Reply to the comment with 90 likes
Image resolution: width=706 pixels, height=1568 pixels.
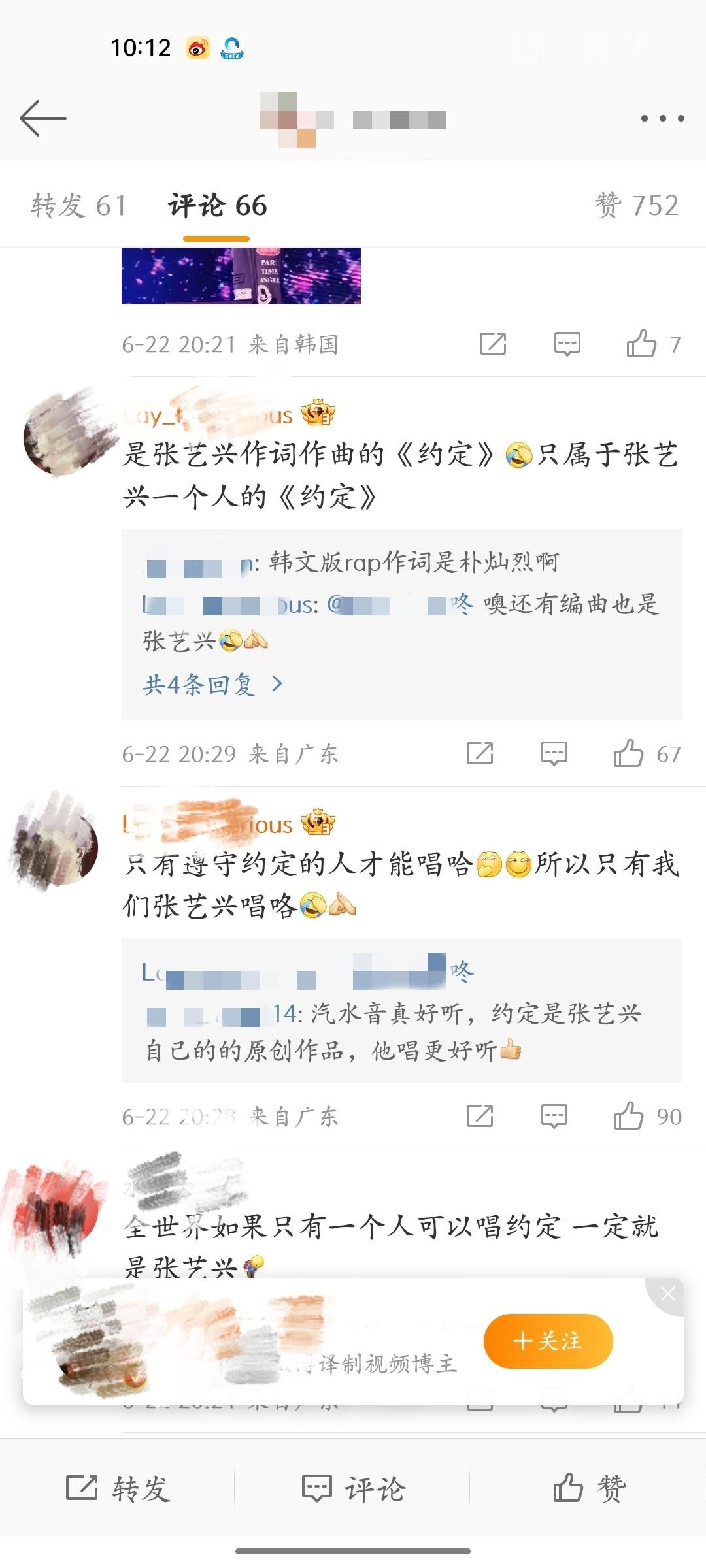point(554,1116)
